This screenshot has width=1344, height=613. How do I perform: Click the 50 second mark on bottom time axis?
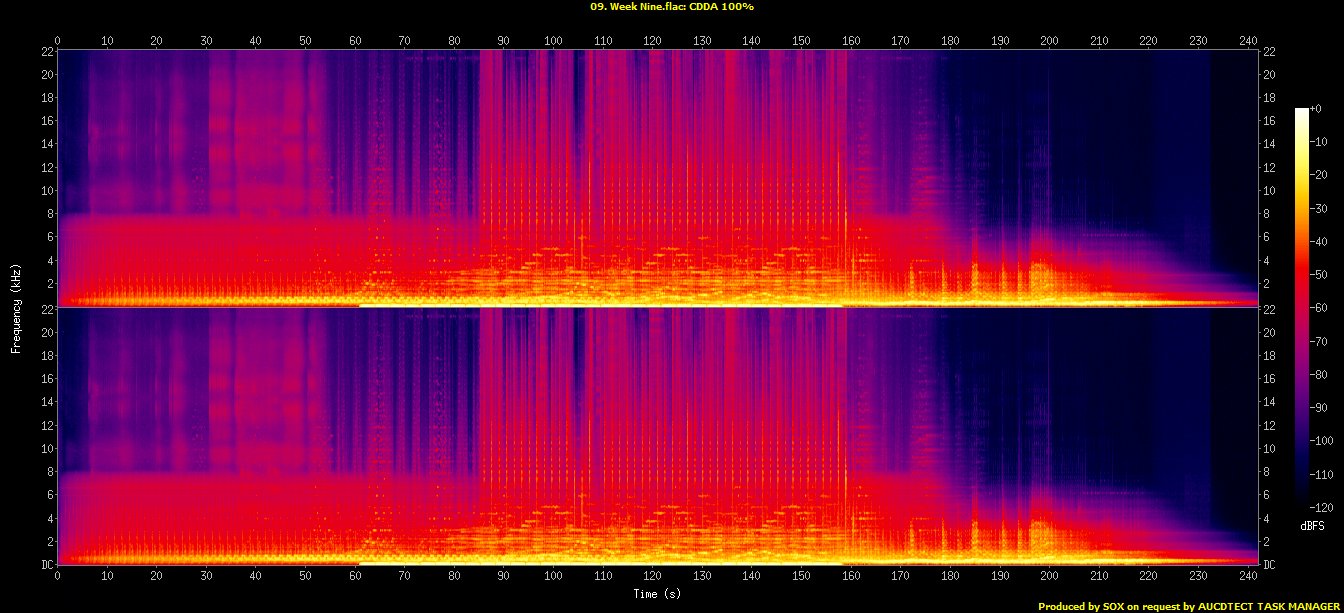[x=305, y=577]
